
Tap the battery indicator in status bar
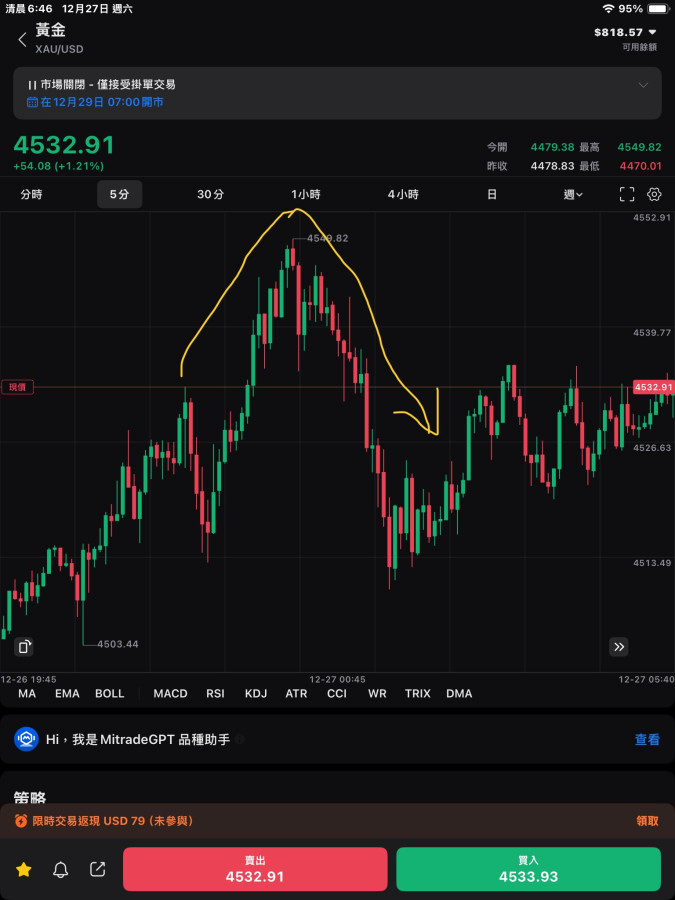point(658,9)
